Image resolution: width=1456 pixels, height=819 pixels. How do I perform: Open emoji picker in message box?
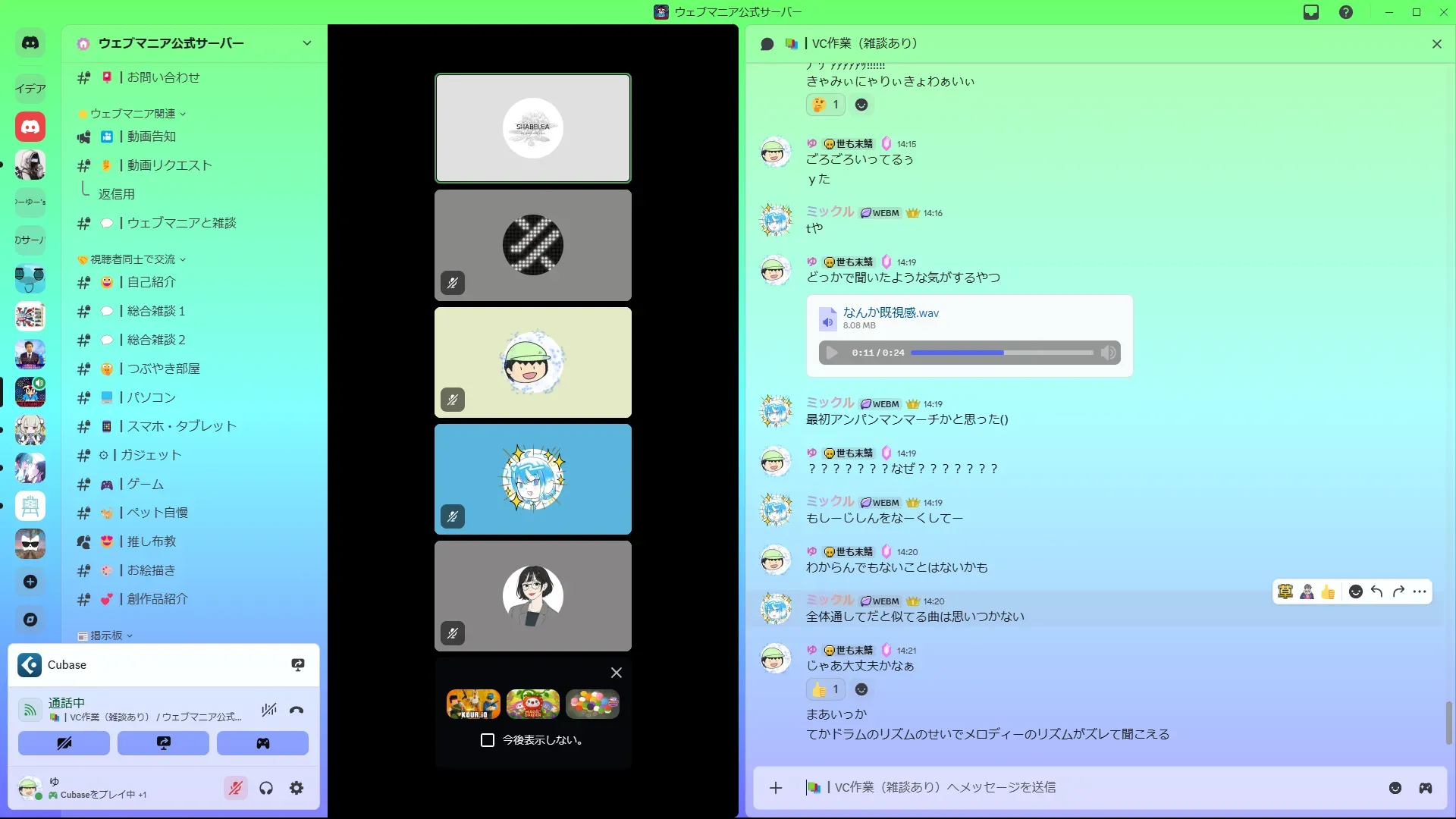(x=1395, y=788)
